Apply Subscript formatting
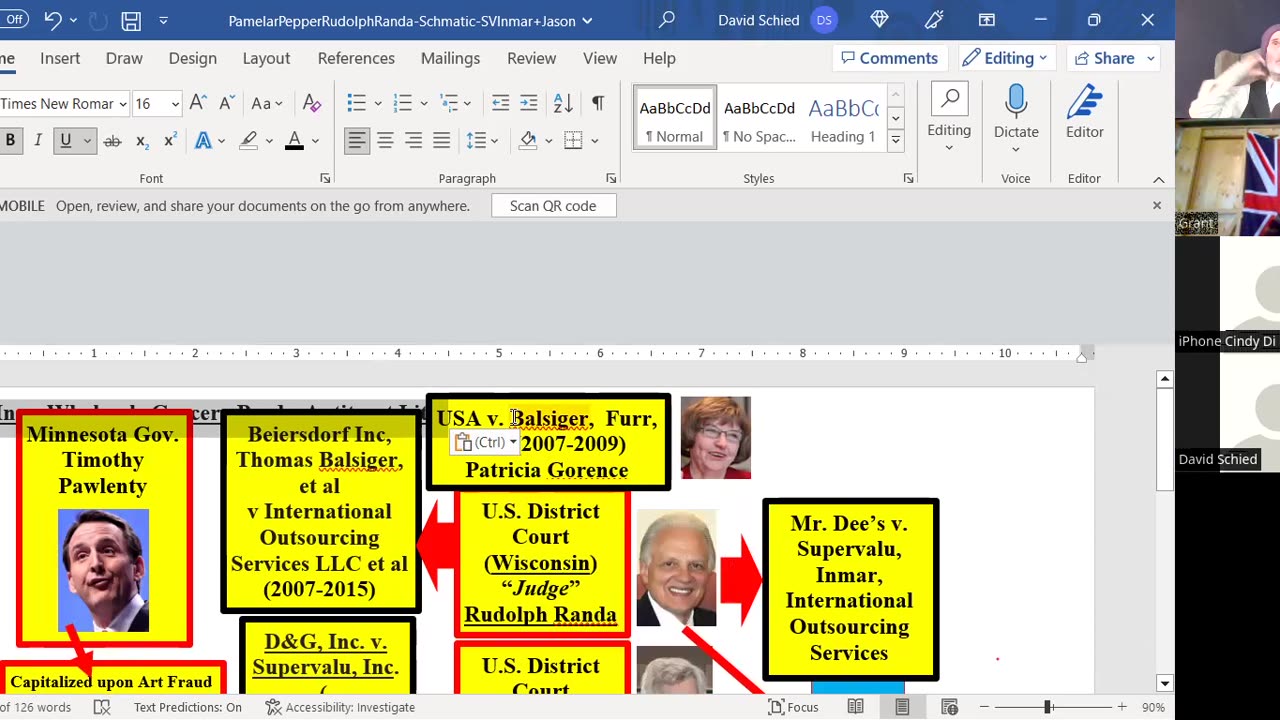 (142, 141)
